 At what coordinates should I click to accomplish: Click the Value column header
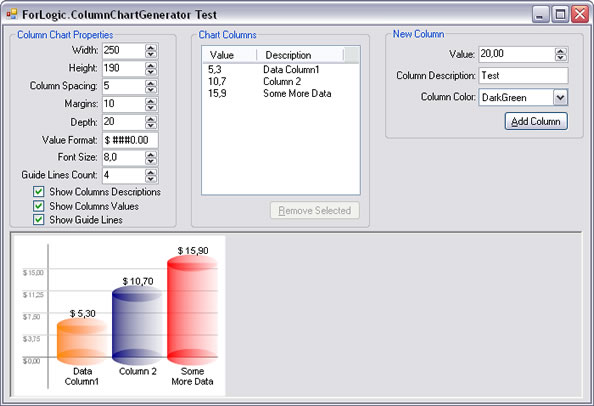230,55
